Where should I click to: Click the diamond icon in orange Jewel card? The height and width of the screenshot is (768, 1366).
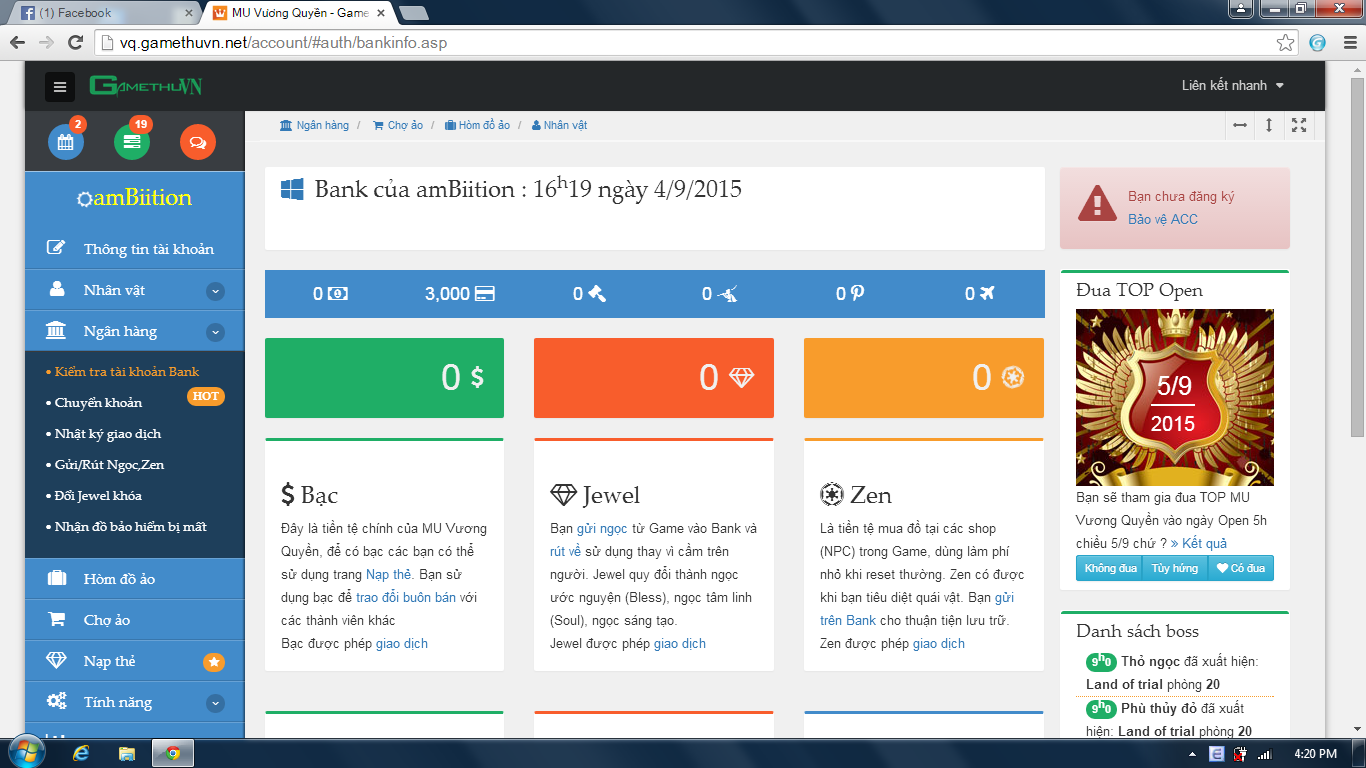[741, 377]
